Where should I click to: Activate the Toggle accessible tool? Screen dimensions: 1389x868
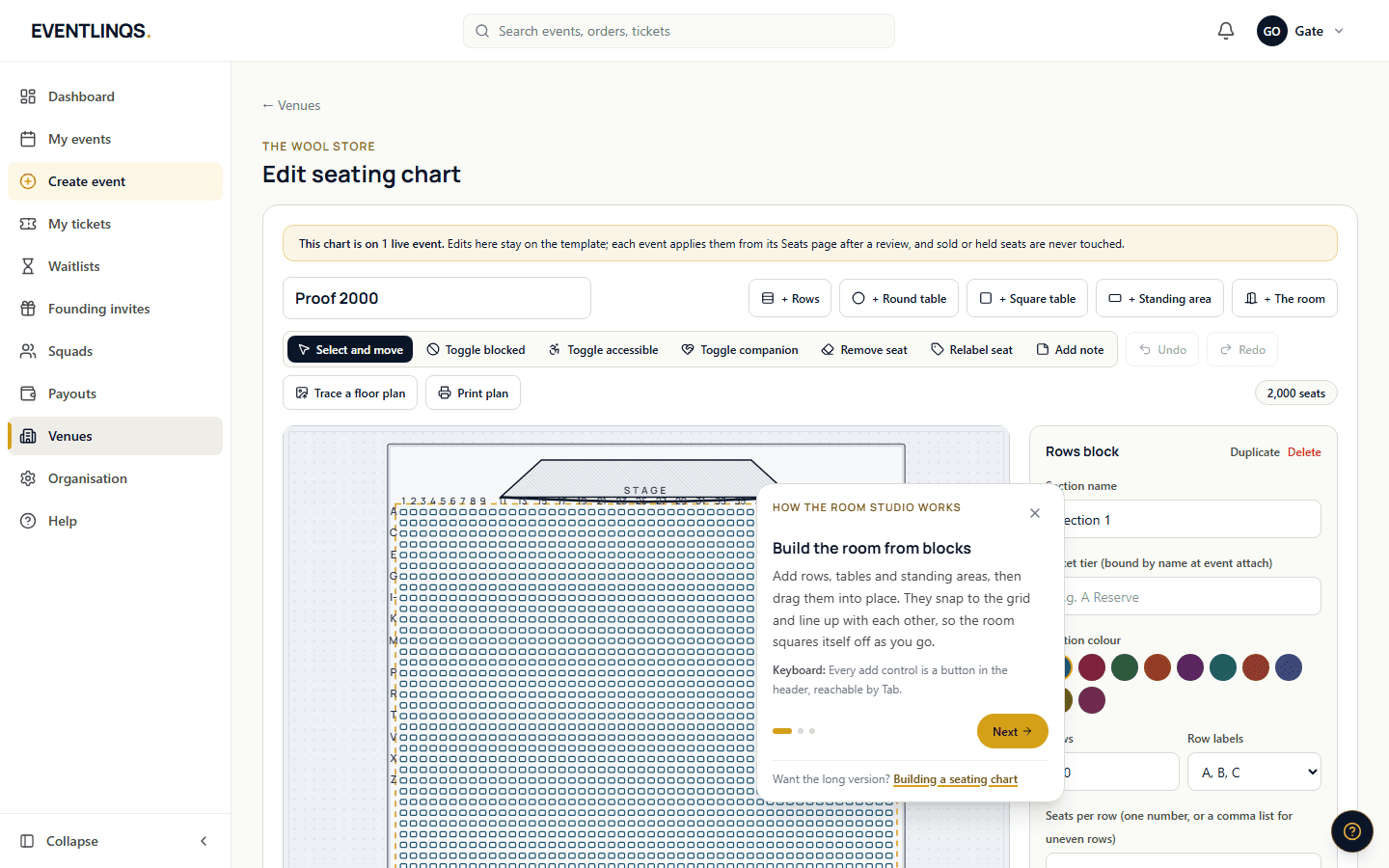pos(603,349)
